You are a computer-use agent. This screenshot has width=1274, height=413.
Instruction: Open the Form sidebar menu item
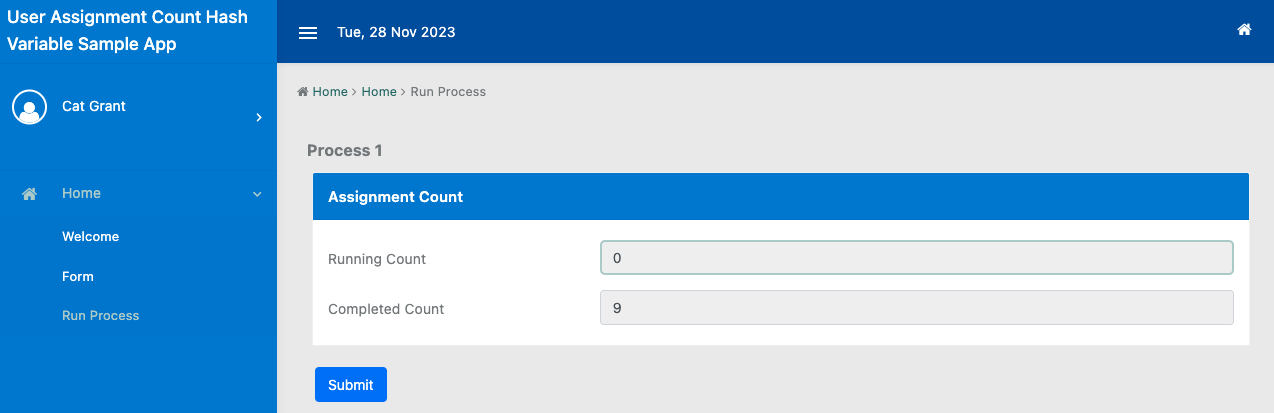tap(78, 276)
